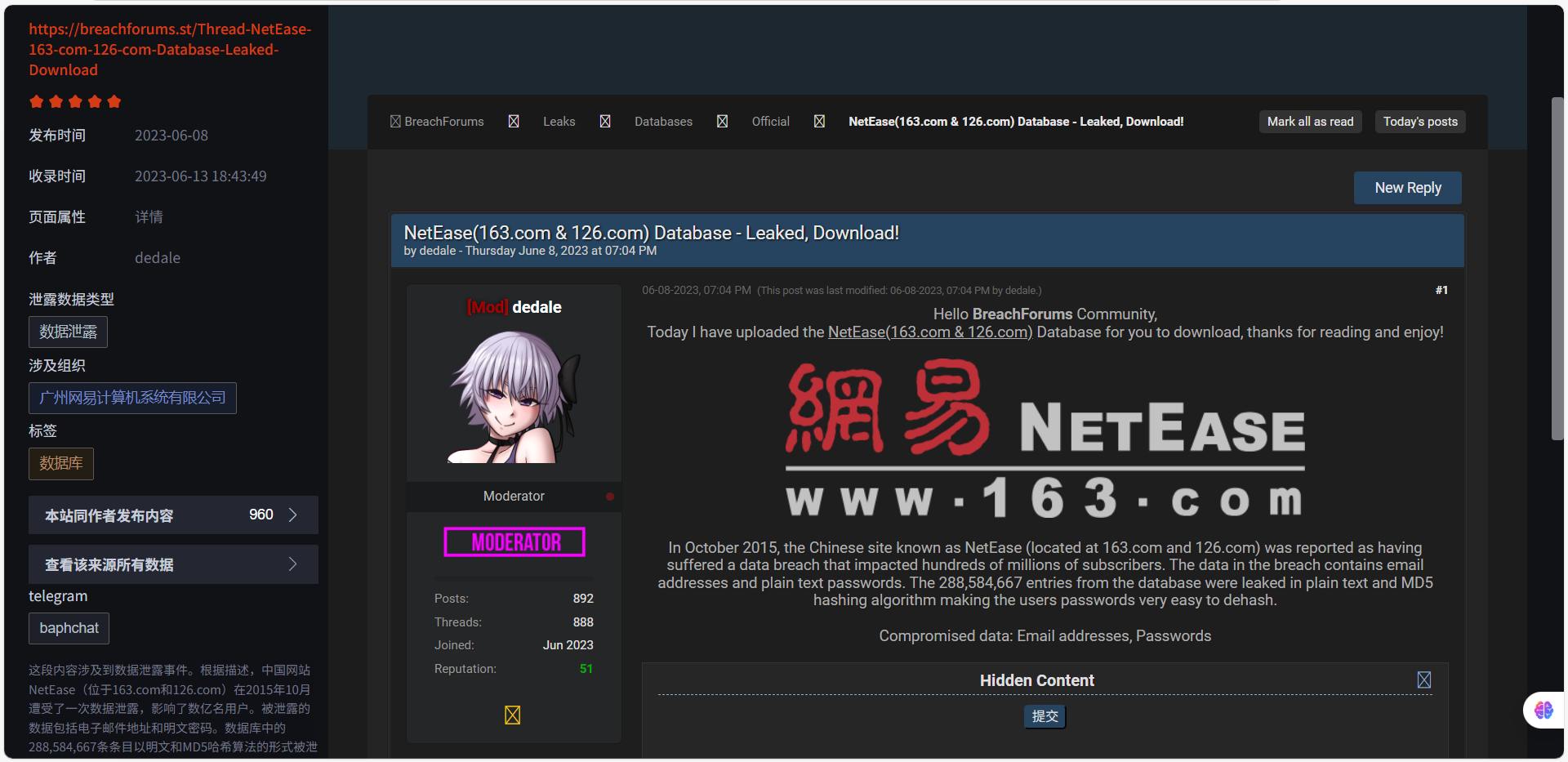Click the MODERATOR badge
The image size is (1568, 762).
click(514, 542)
